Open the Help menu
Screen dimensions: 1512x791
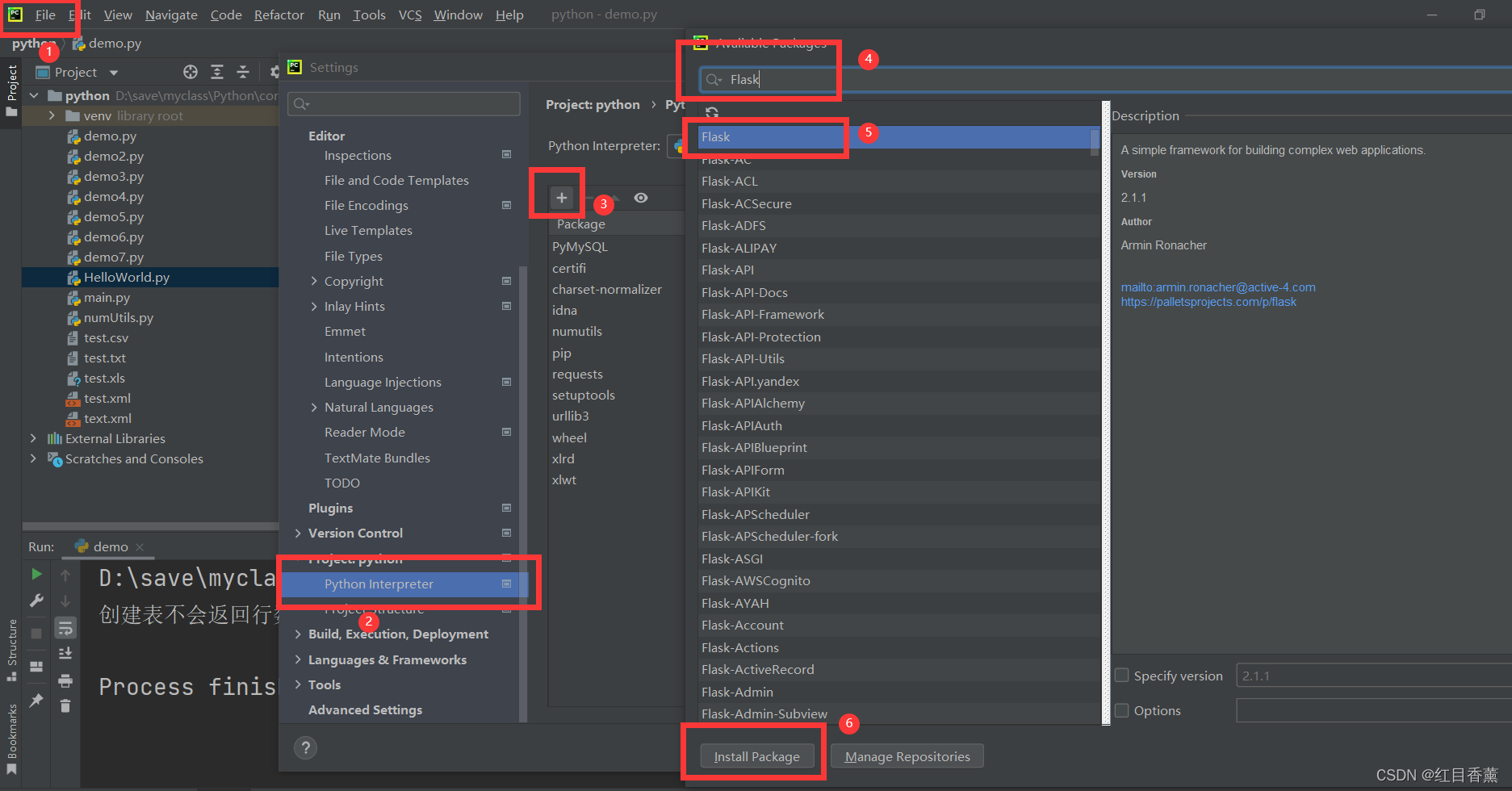[509, 15]
